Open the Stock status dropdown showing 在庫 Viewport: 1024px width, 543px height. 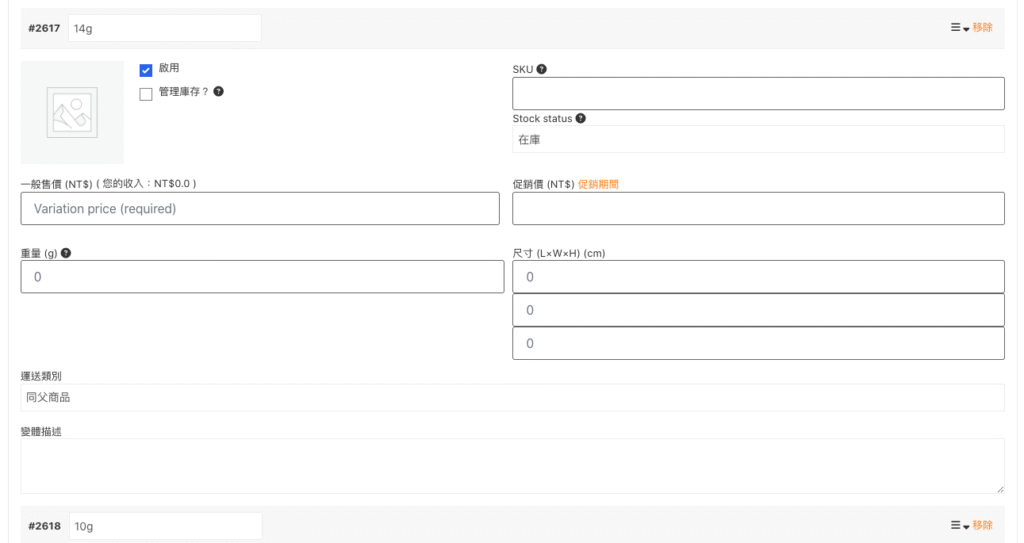757,140
